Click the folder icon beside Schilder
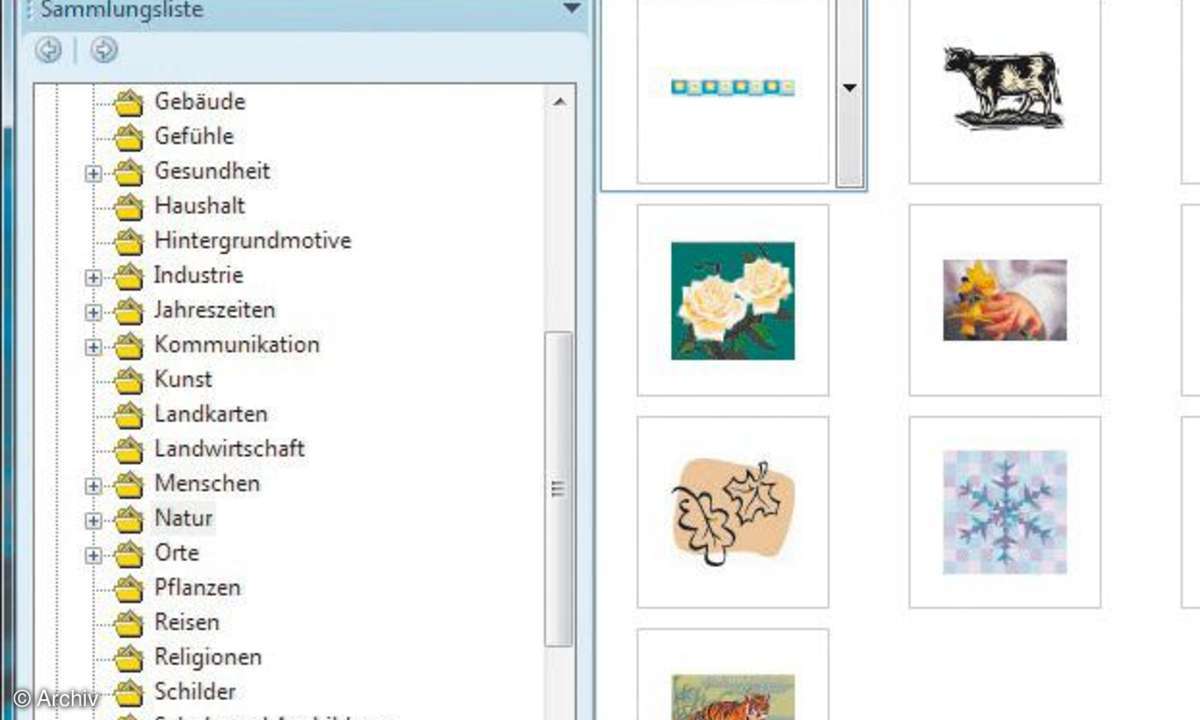Screen dimensions: 1200x720 (129, 693)
